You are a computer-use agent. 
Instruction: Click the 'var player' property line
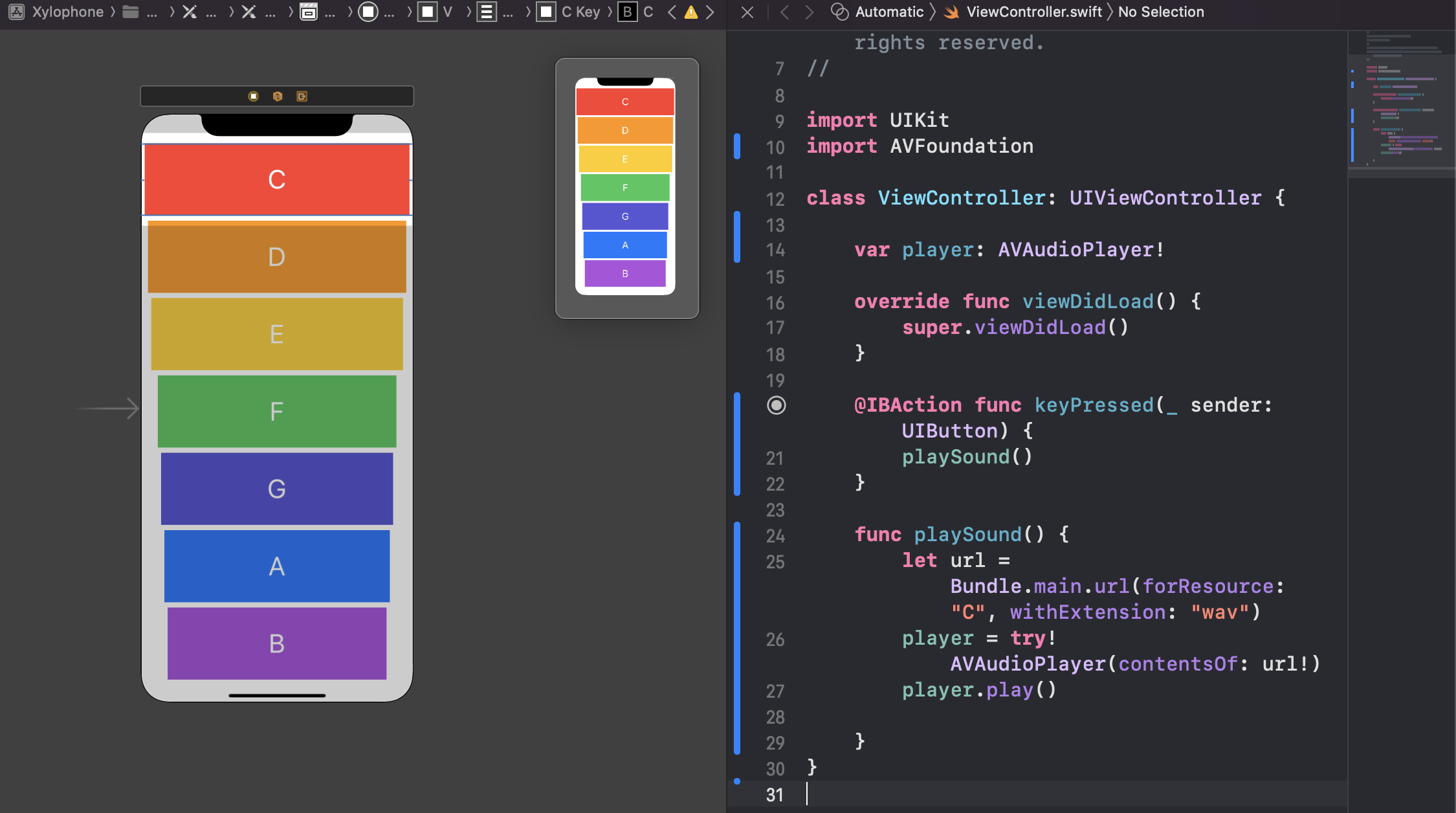pos(1009,250)
